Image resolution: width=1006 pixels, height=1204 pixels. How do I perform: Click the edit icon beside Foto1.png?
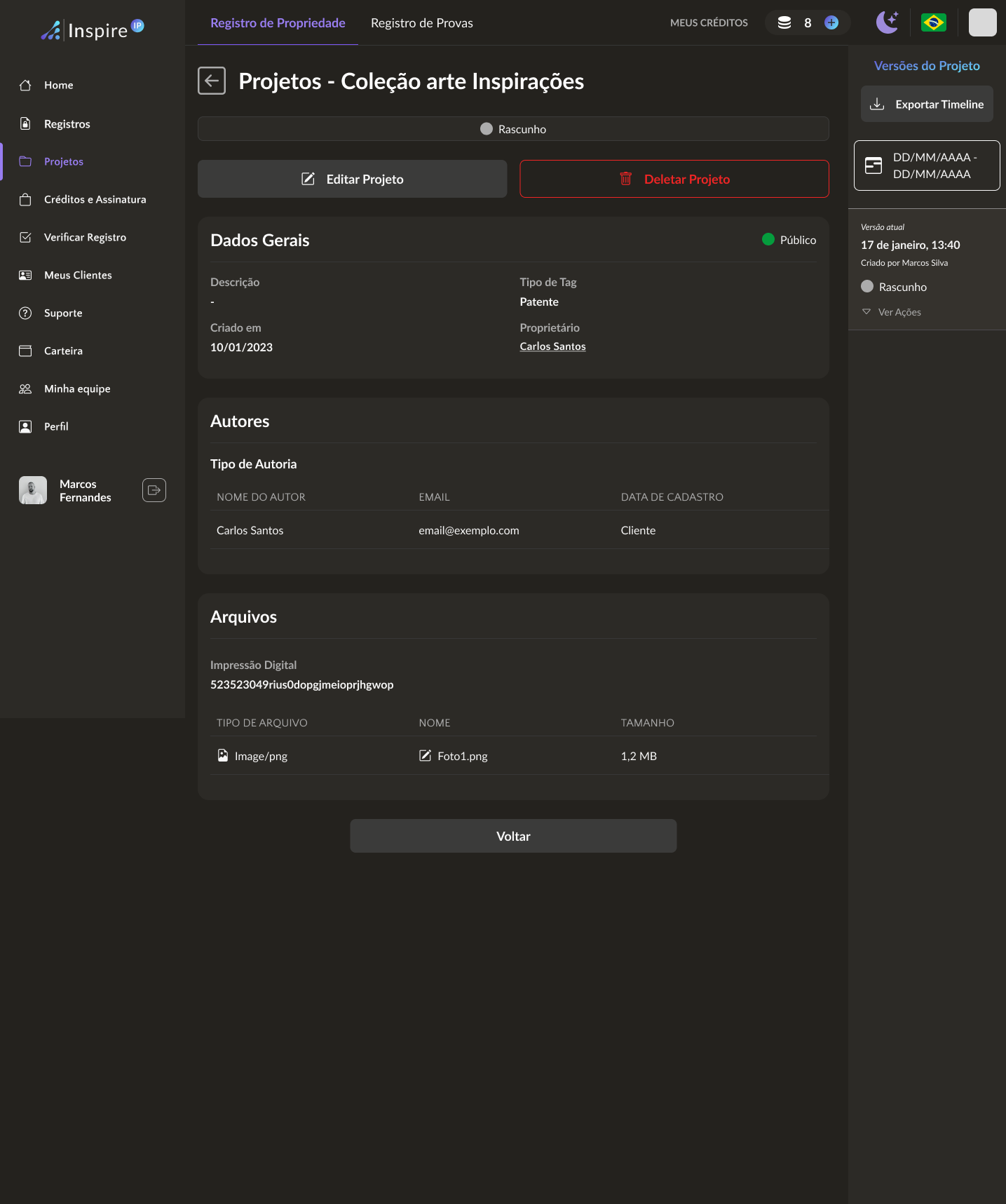click(x=425, y=755)
